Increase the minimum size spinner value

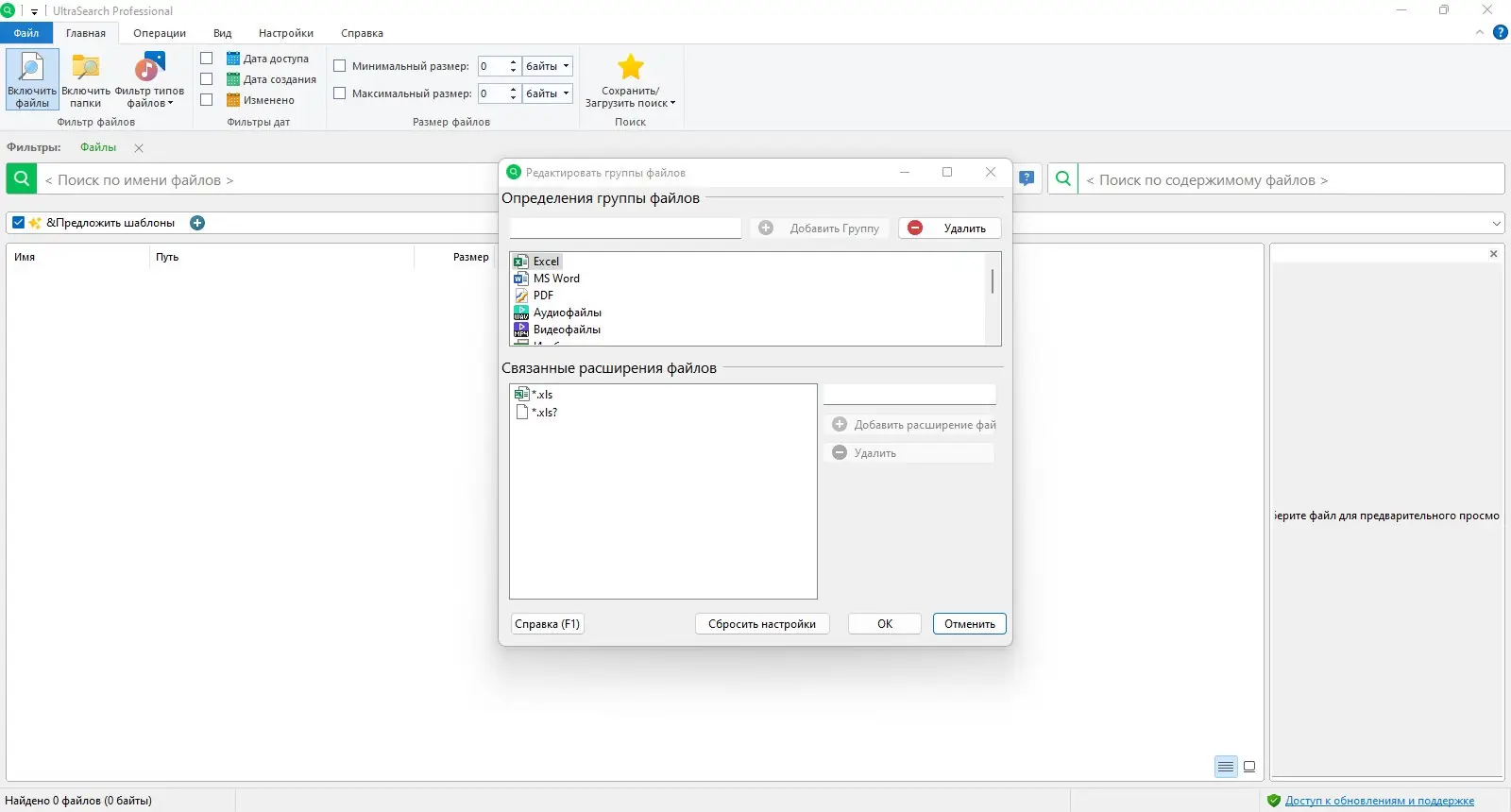pos(513,62)
